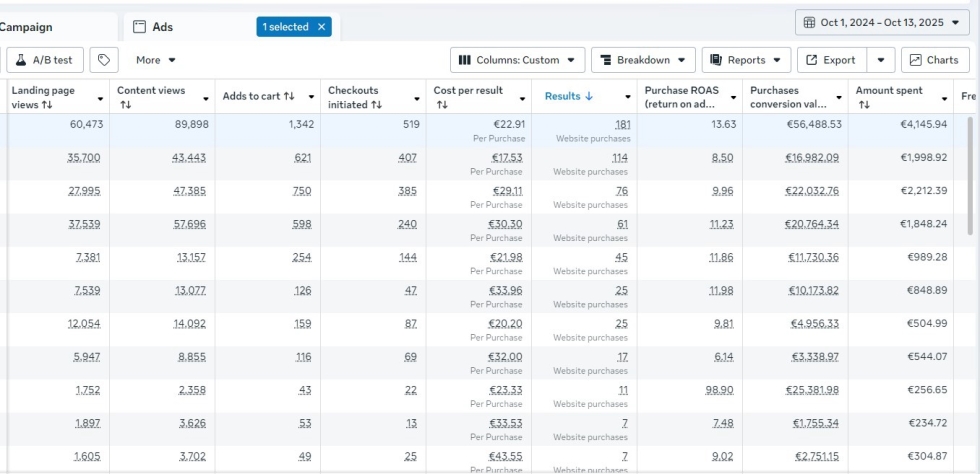Click the A/B test flask button
Image resolution: width=980 pixels, height=474 pixels.
coord(46,60)
